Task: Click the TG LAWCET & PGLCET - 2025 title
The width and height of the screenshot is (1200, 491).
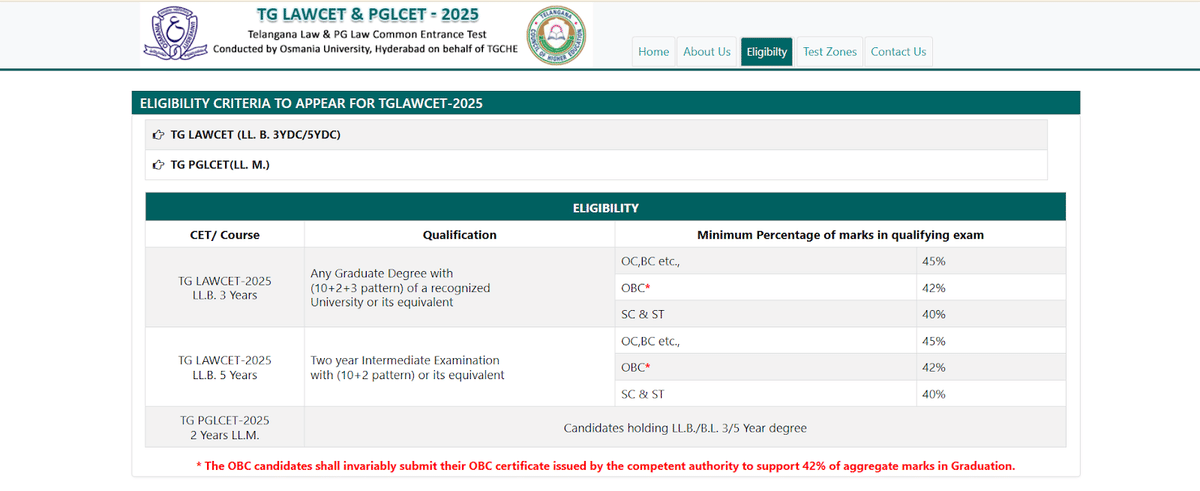Action: point(366,15)
